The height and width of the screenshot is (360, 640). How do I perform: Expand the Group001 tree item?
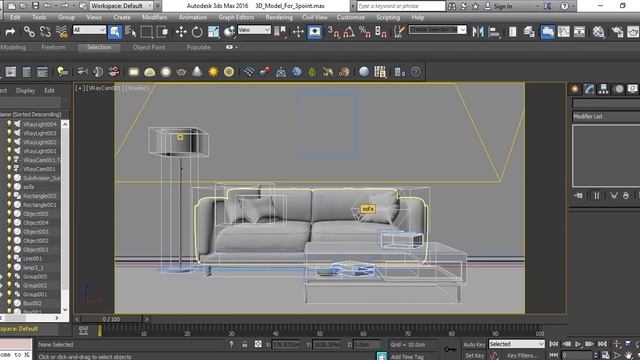pyautogui.click(x=2, y=294)
